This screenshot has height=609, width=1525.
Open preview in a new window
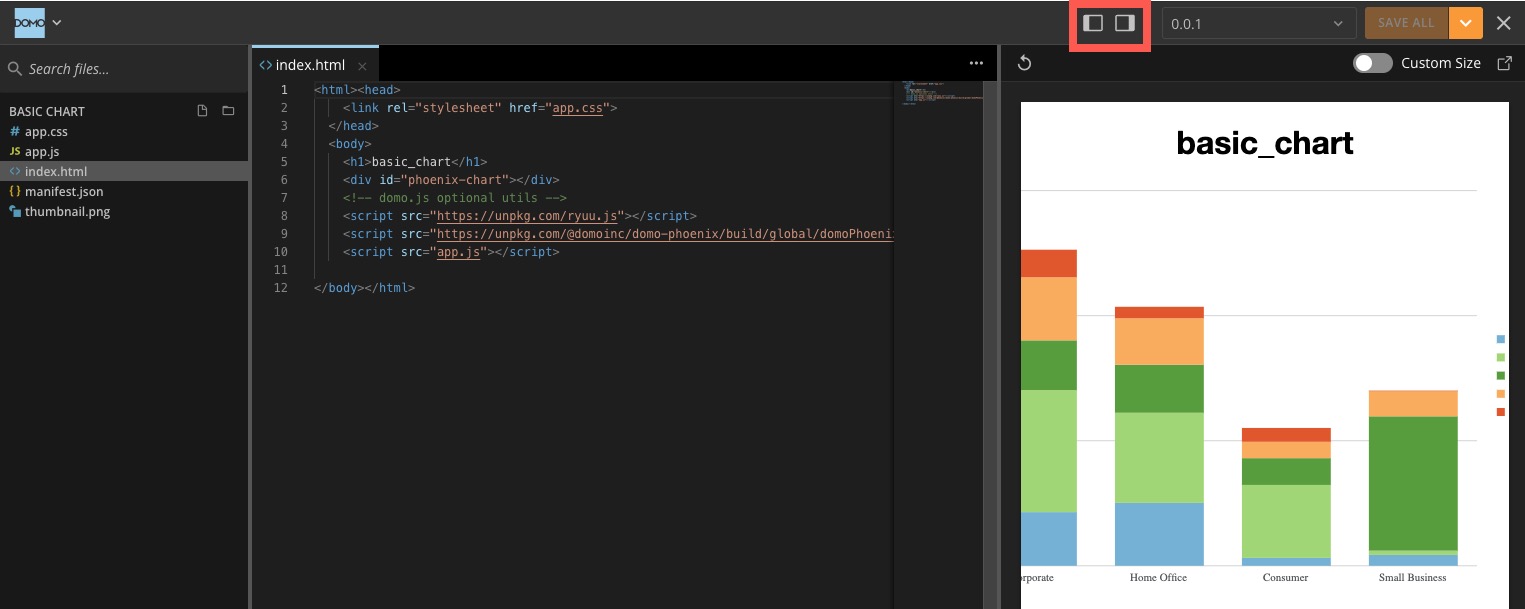point(1505,62)
